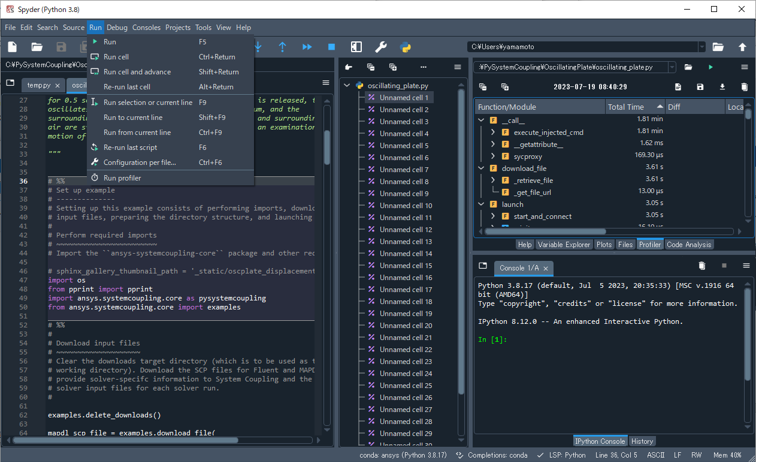Switch to the History tab
The width and height of the screenshot is (757, 462).
point(642,441)
